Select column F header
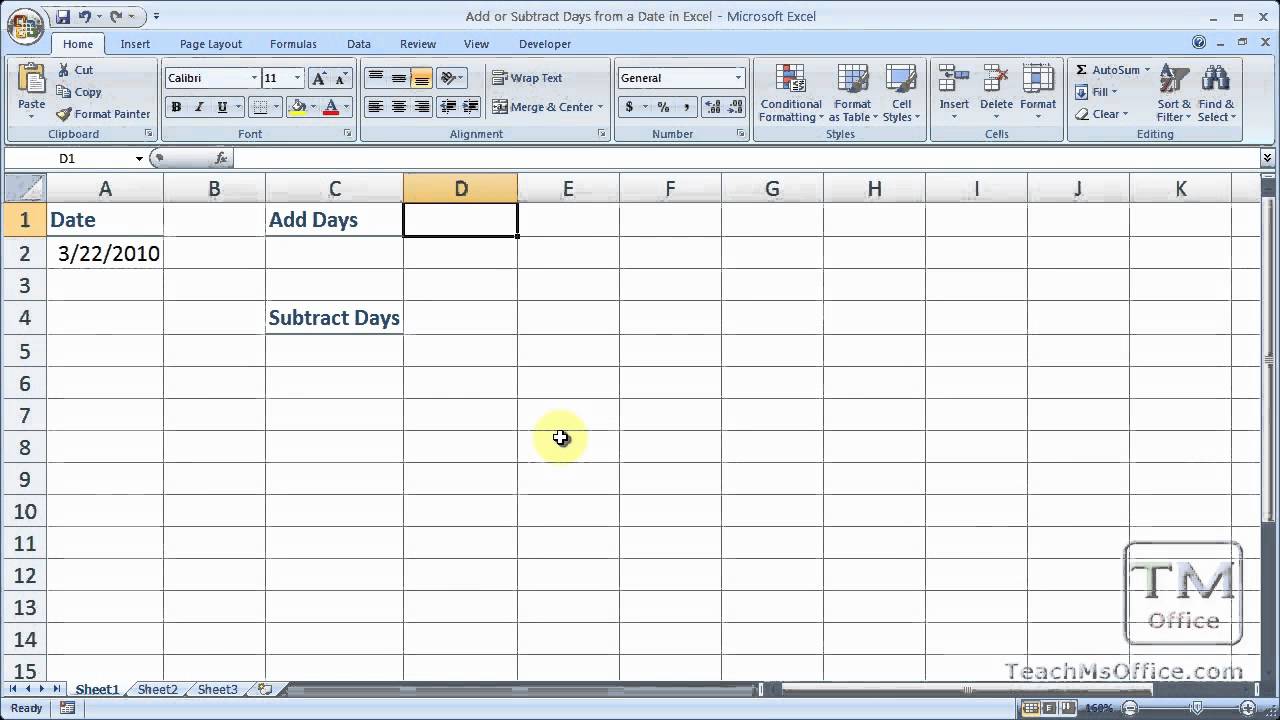 coord(670,188)
